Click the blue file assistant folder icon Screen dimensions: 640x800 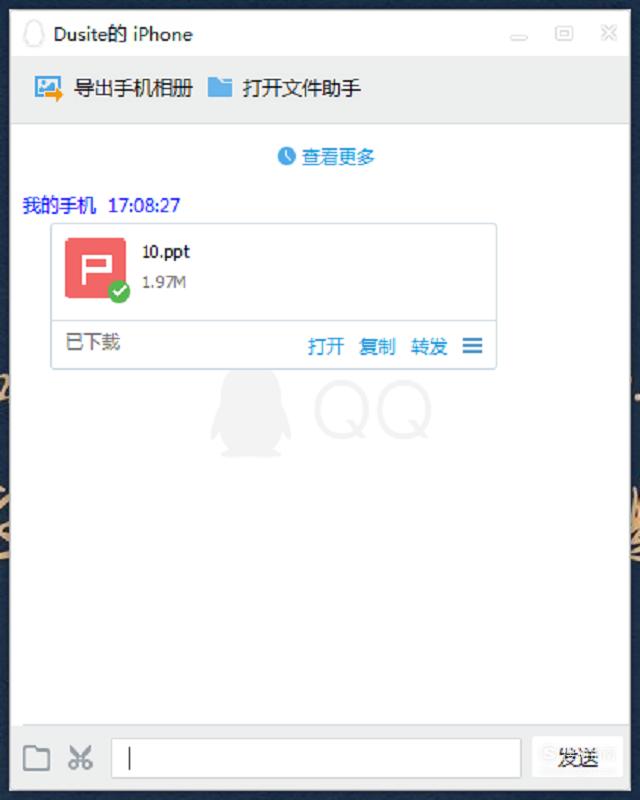coord(220,87)
